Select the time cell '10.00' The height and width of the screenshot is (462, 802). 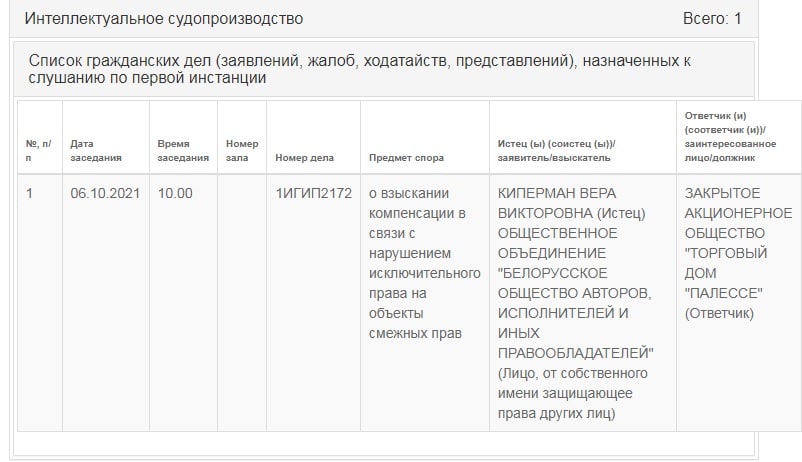[x=183, y=303]
